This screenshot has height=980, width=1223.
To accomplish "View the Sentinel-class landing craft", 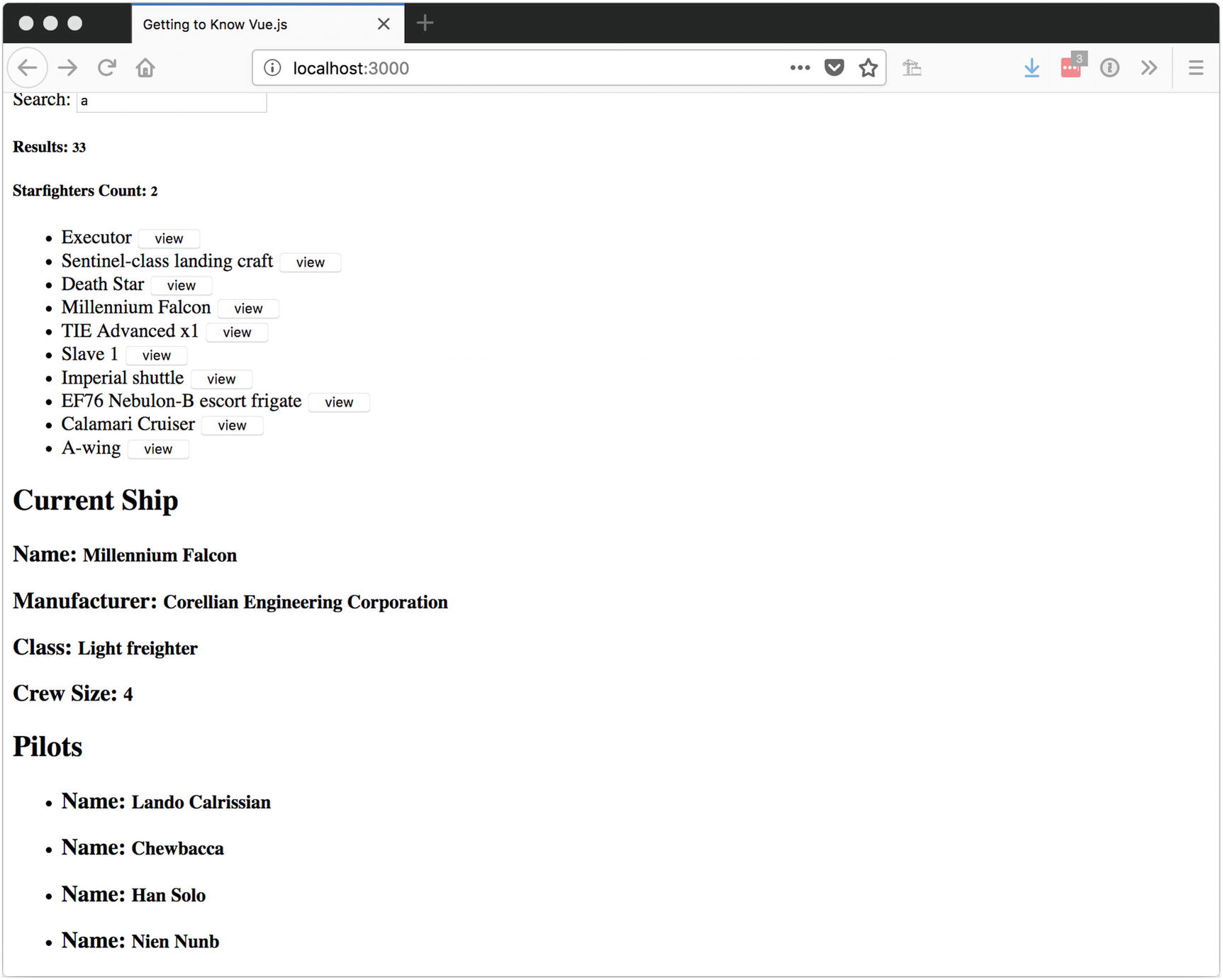I will point(311,262).
